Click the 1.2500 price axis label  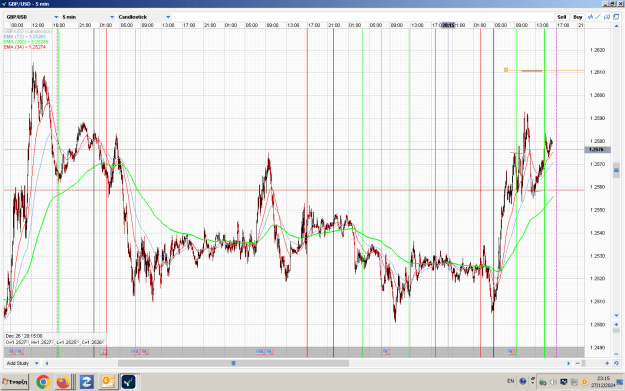click(x=597, y=324)
